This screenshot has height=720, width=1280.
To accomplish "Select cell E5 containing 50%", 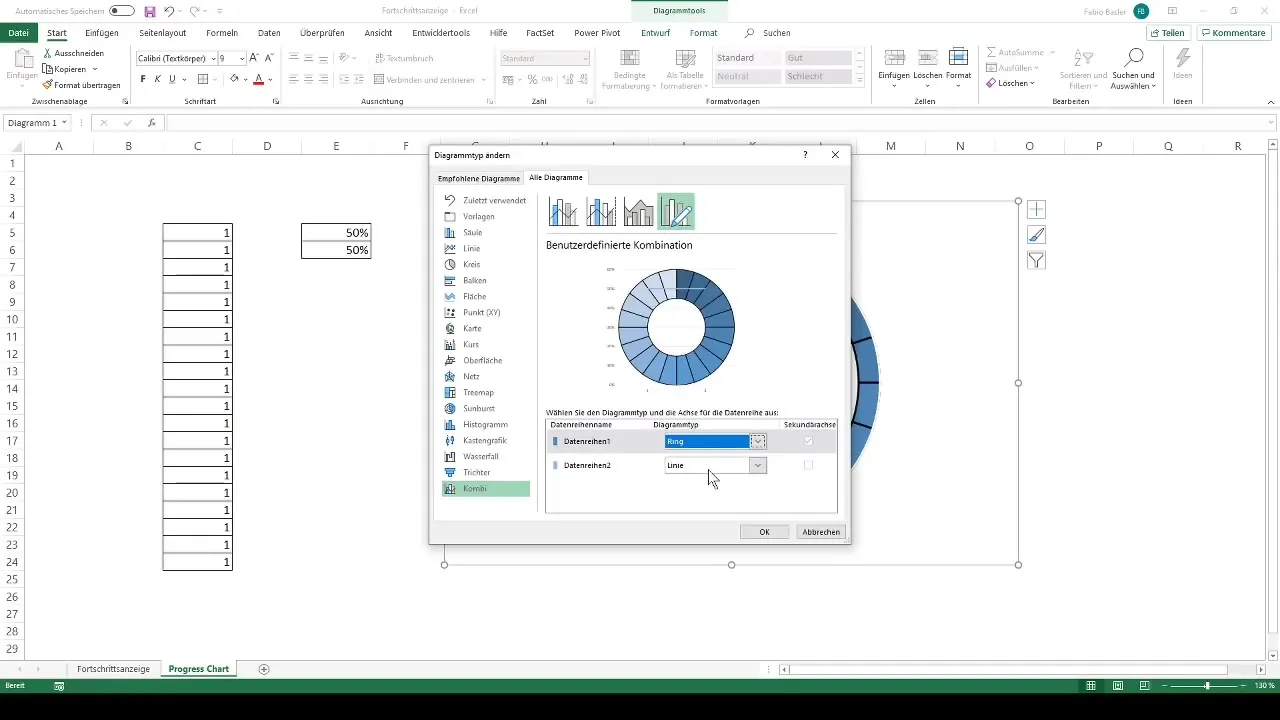I will [336, 233].
